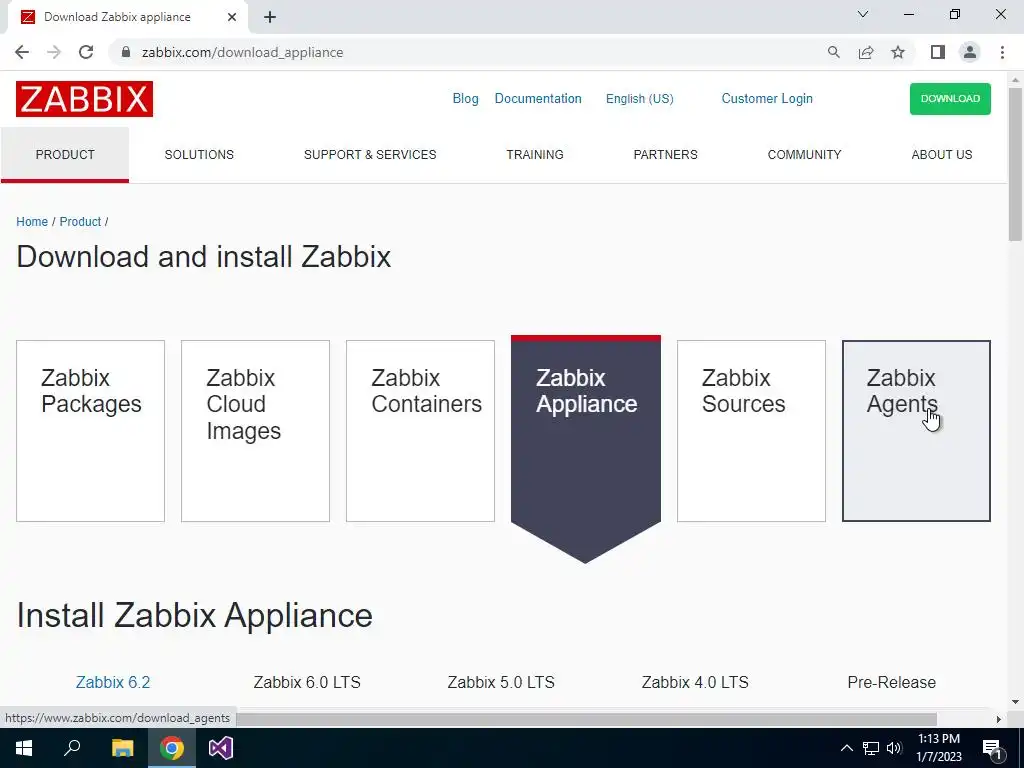Open SUPPORT & SERVICES menu
Screen dimensions: 1024x768
tap(370, 155)
